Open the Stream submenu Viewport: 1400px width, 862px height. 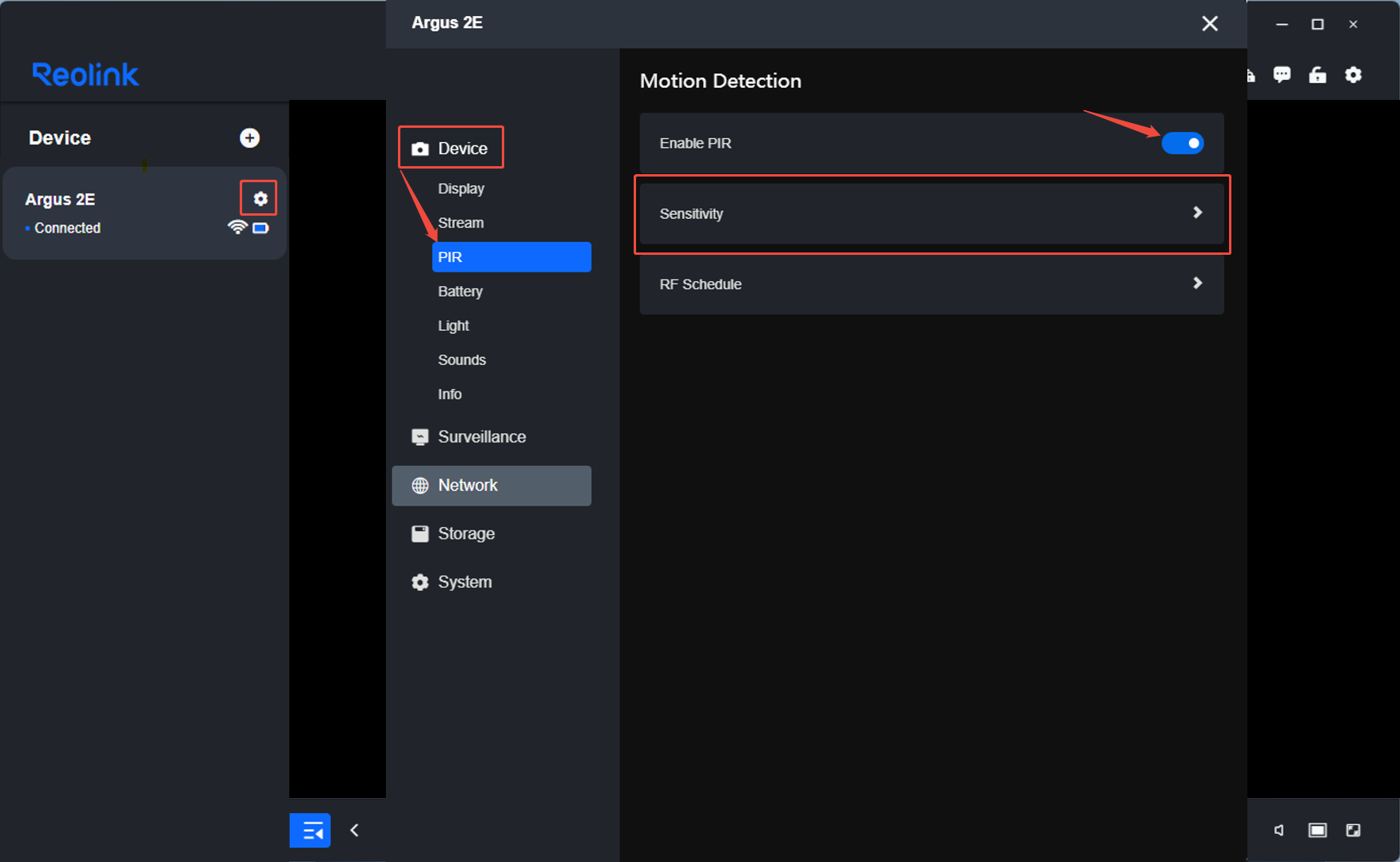[x=461, y=223]
